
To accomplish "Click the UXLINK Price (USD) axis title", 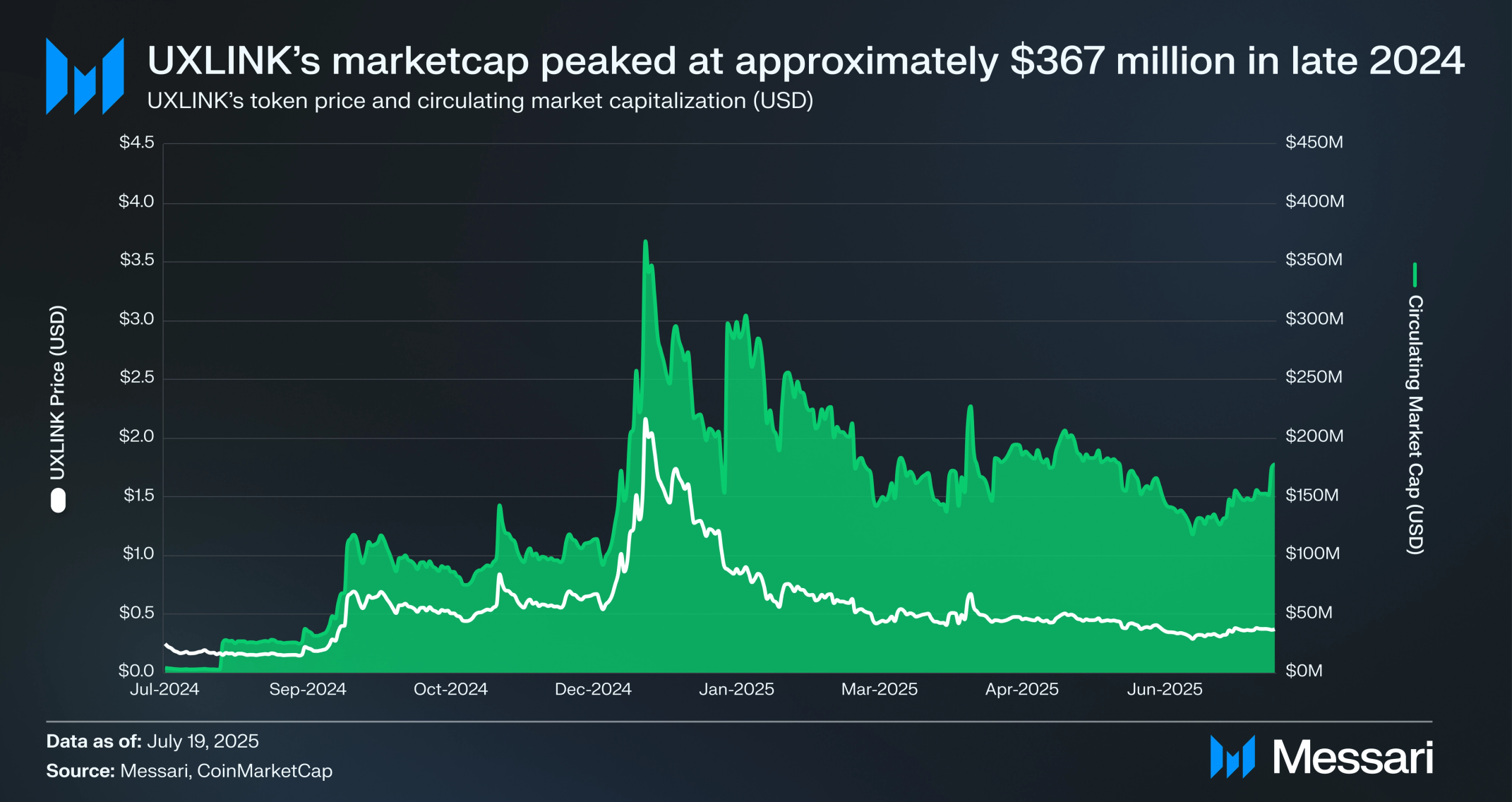I will [x=58, y=393].
